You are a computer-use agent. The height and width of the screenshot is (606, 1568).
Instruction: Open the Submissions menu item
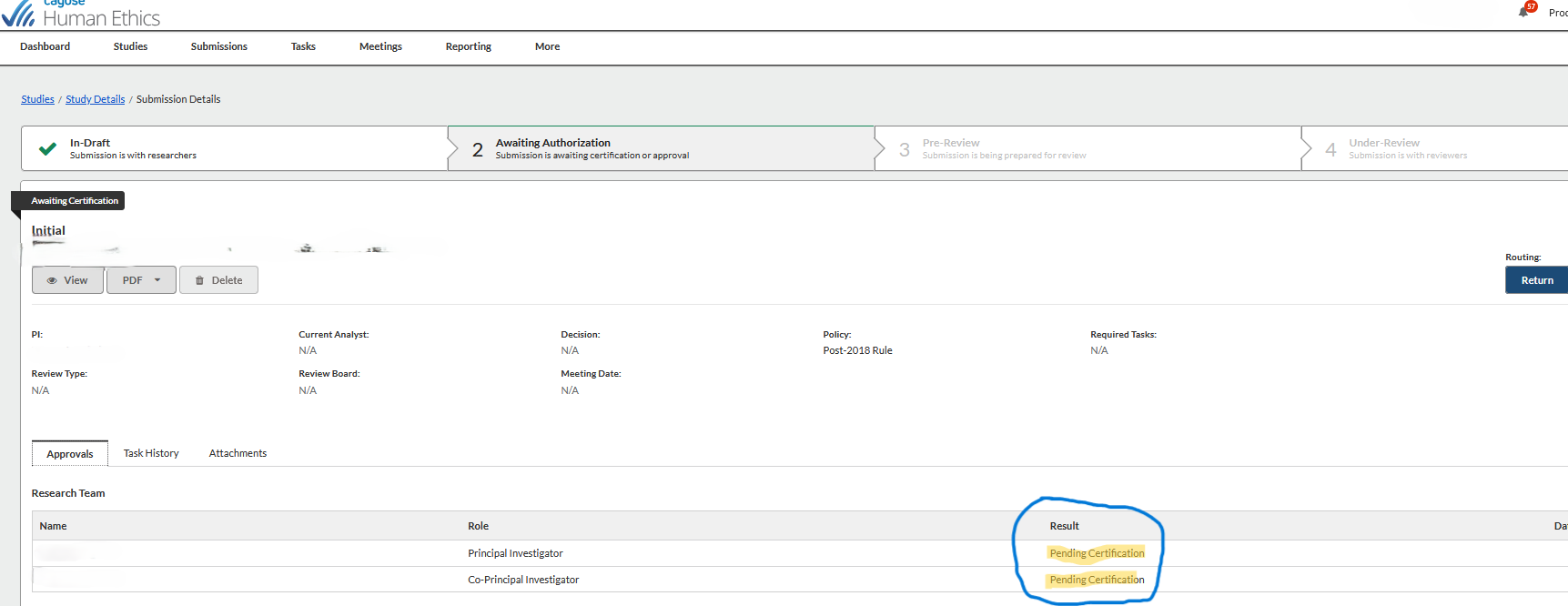coord(218,46)
